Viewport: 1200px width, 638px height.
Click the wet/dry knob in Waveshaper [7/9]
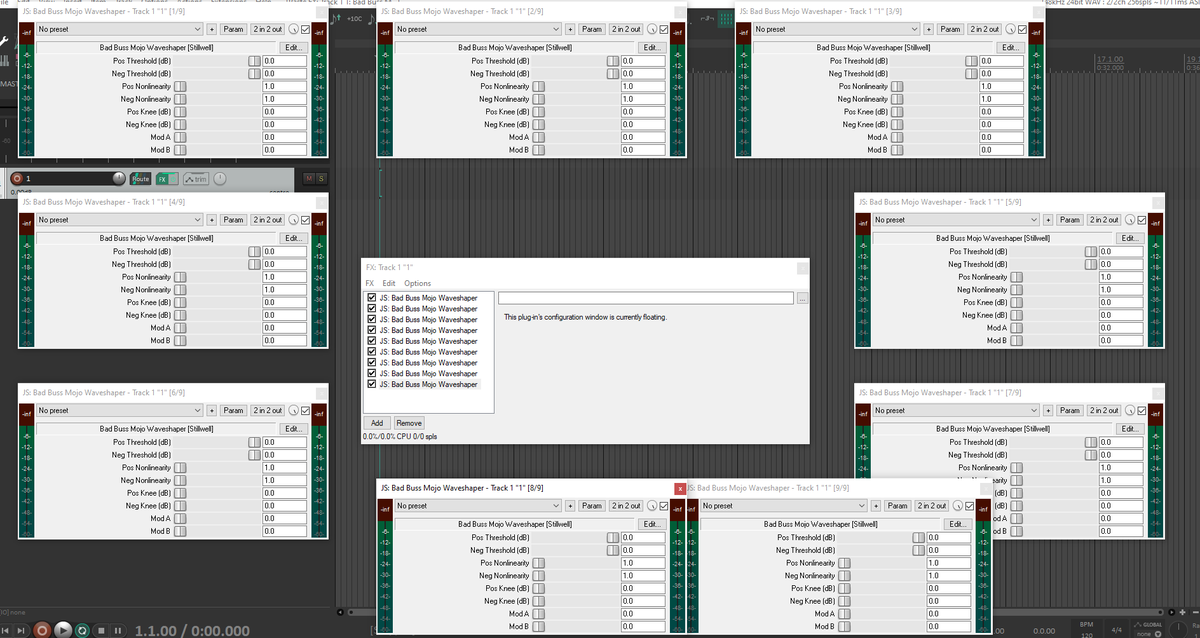coord(1129,410)
